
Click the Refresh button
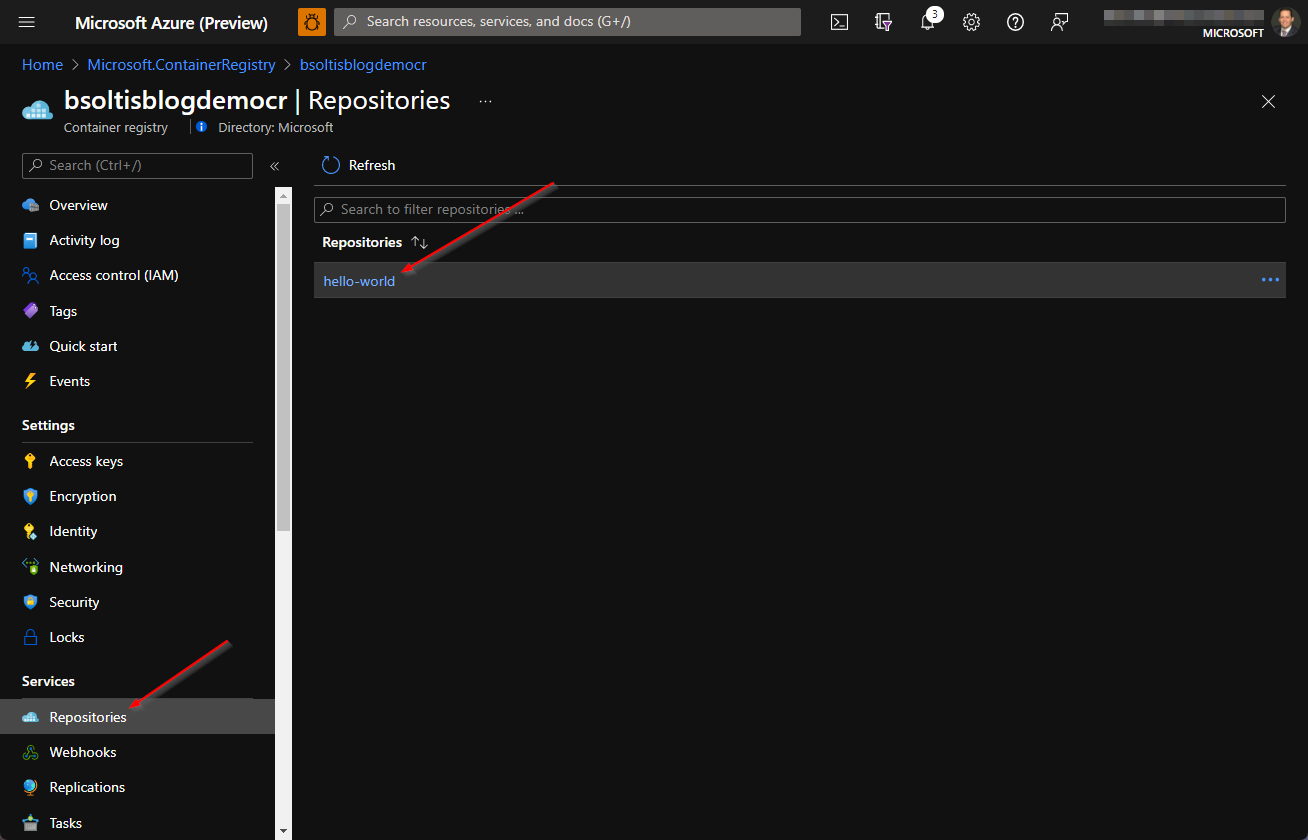(359, 165)
